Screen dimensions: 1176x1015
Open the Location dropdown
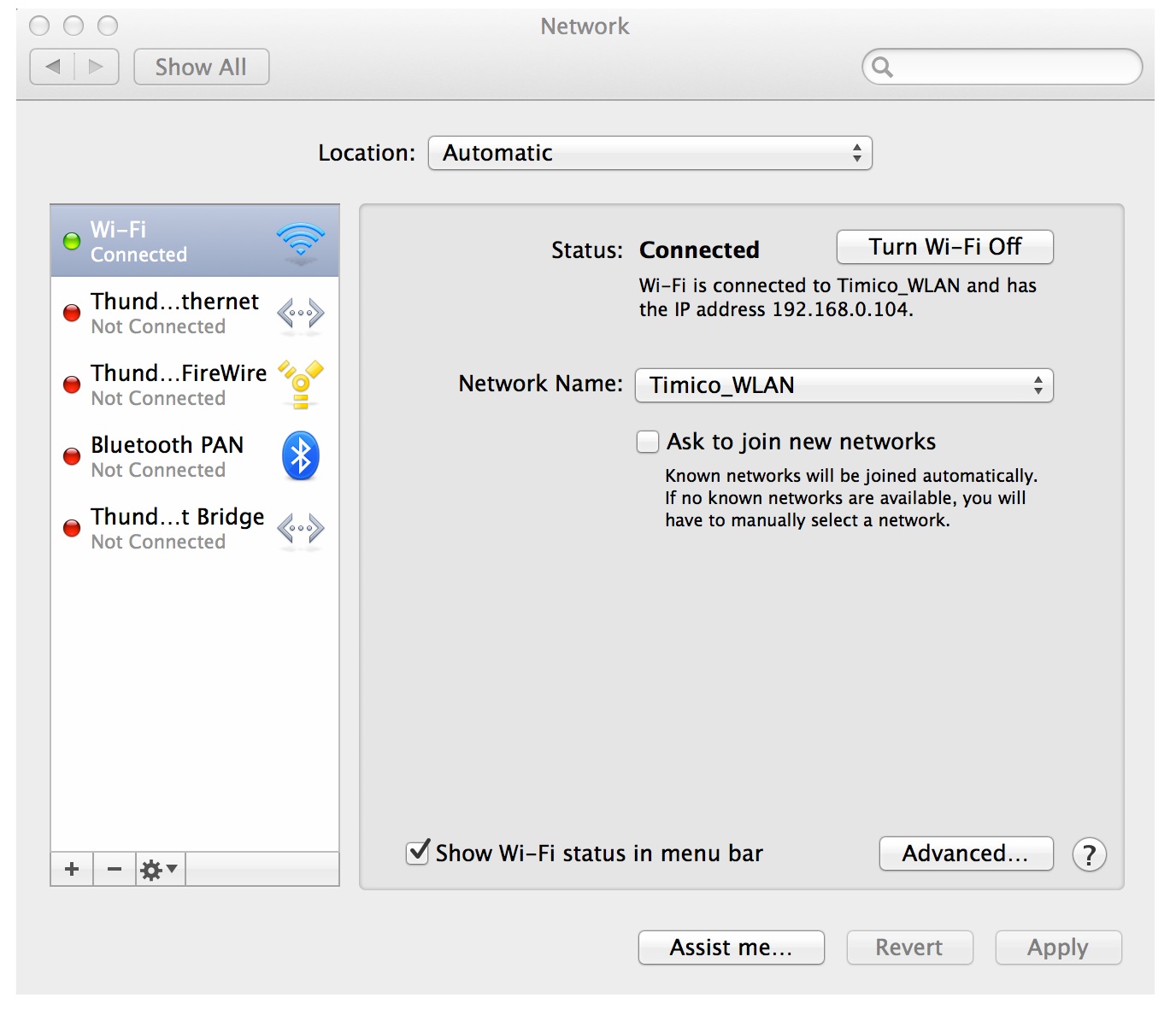[650, 153]
